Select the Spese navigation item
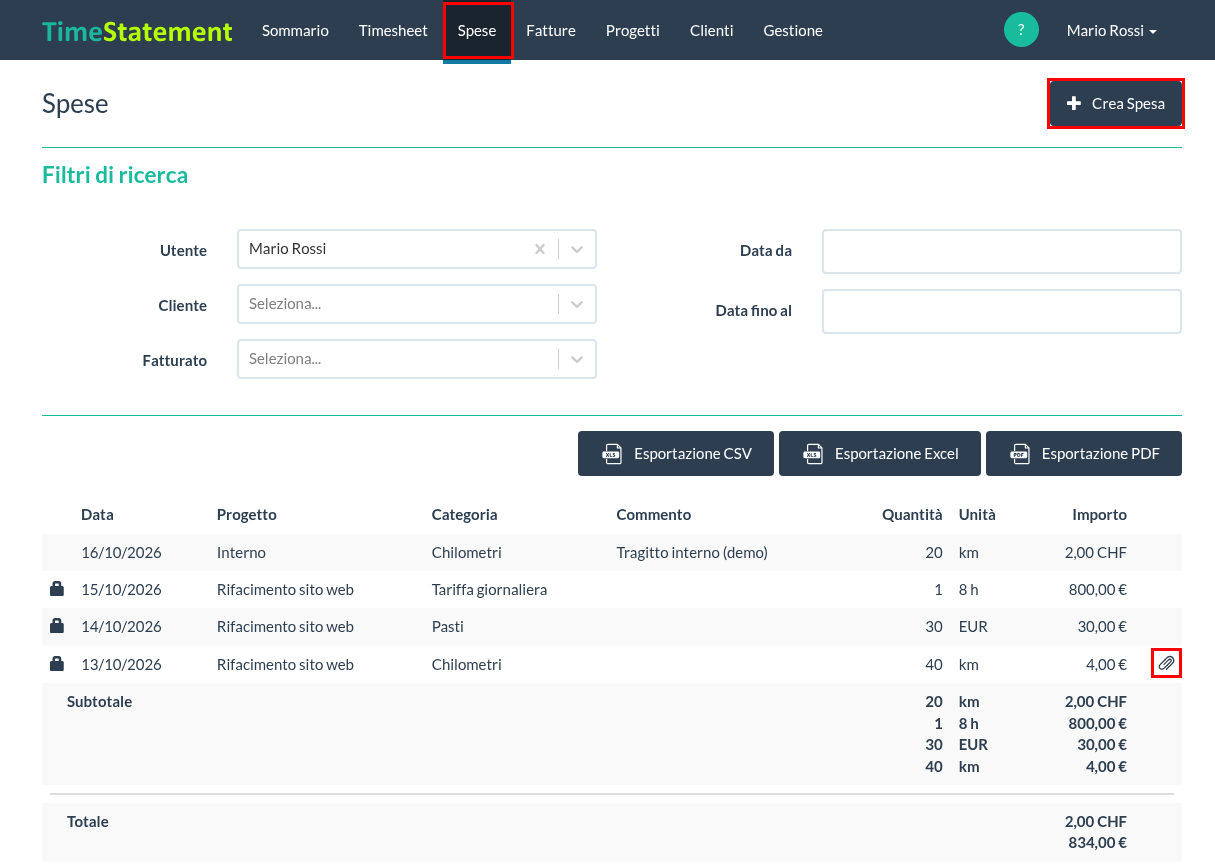 [477, 30]
